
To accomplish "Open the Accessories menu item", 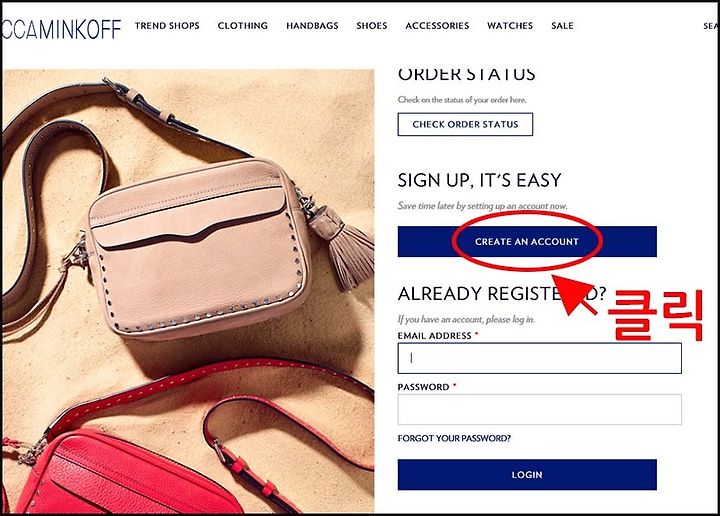I will click(x=437, y=26).
